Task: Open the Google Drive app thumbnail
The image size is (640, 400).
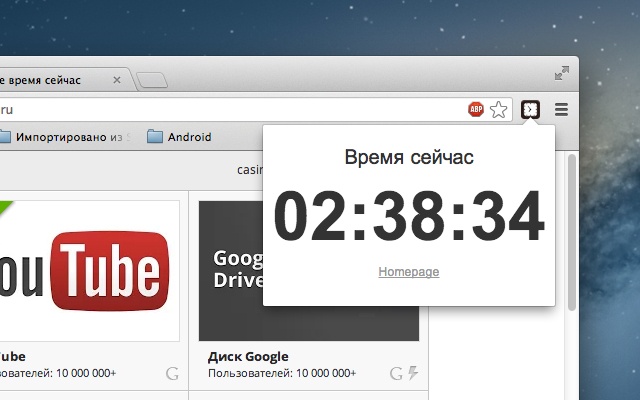Action: coord(309,271)
